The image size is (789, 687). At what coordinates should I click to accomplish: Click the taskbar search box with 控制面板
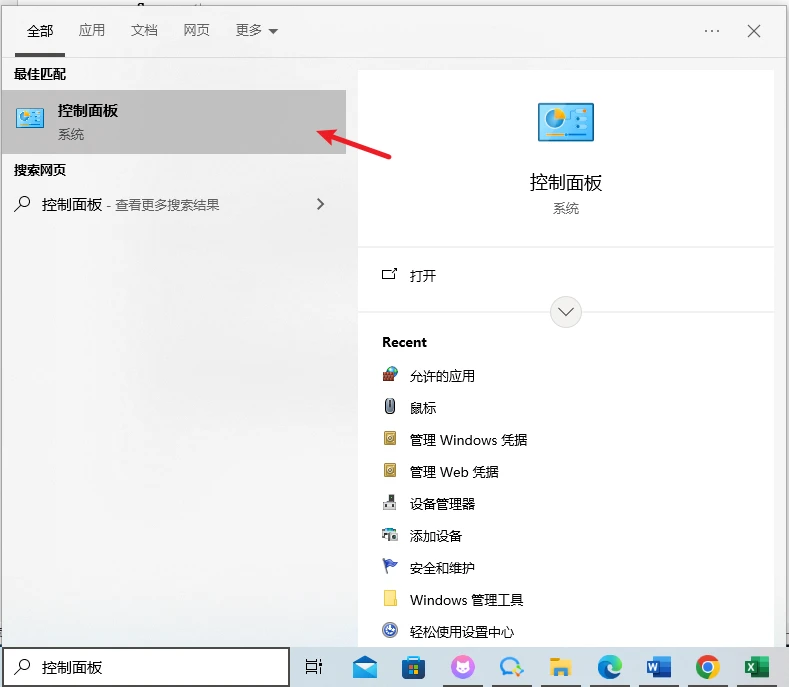[146, 667]
